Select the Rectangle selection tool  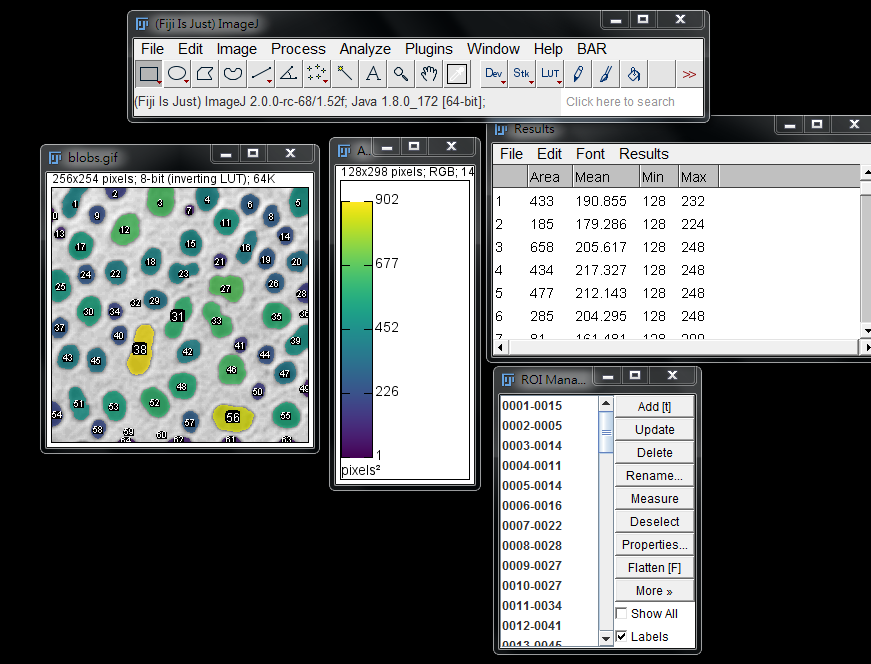click(149, 73)
